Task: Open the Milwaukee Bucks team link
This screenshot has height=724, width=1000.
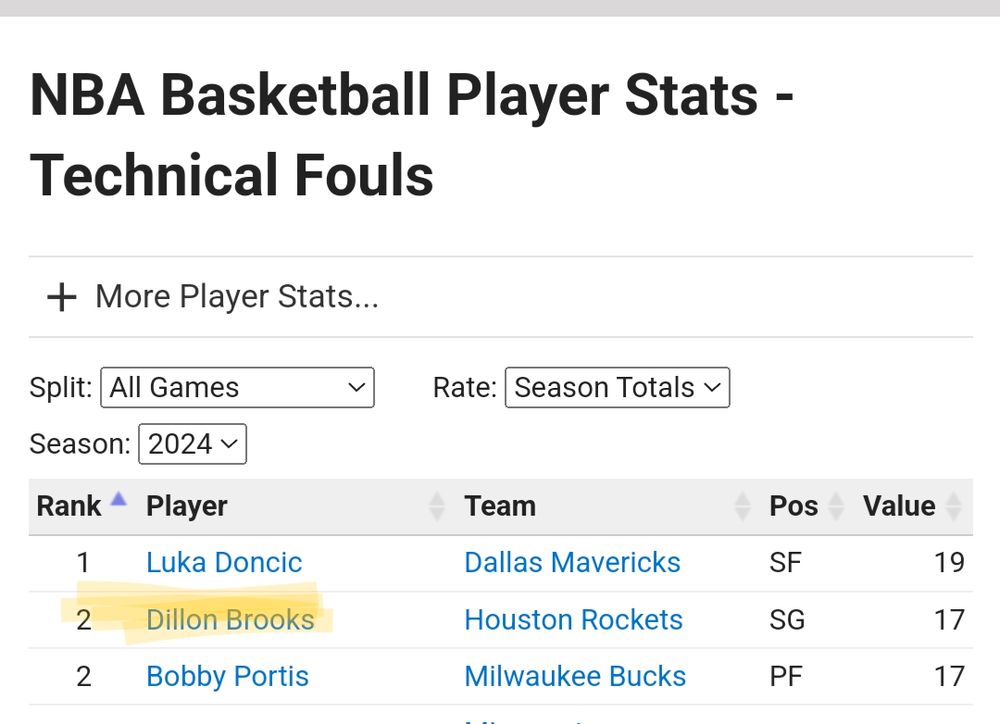Action: 575,677
